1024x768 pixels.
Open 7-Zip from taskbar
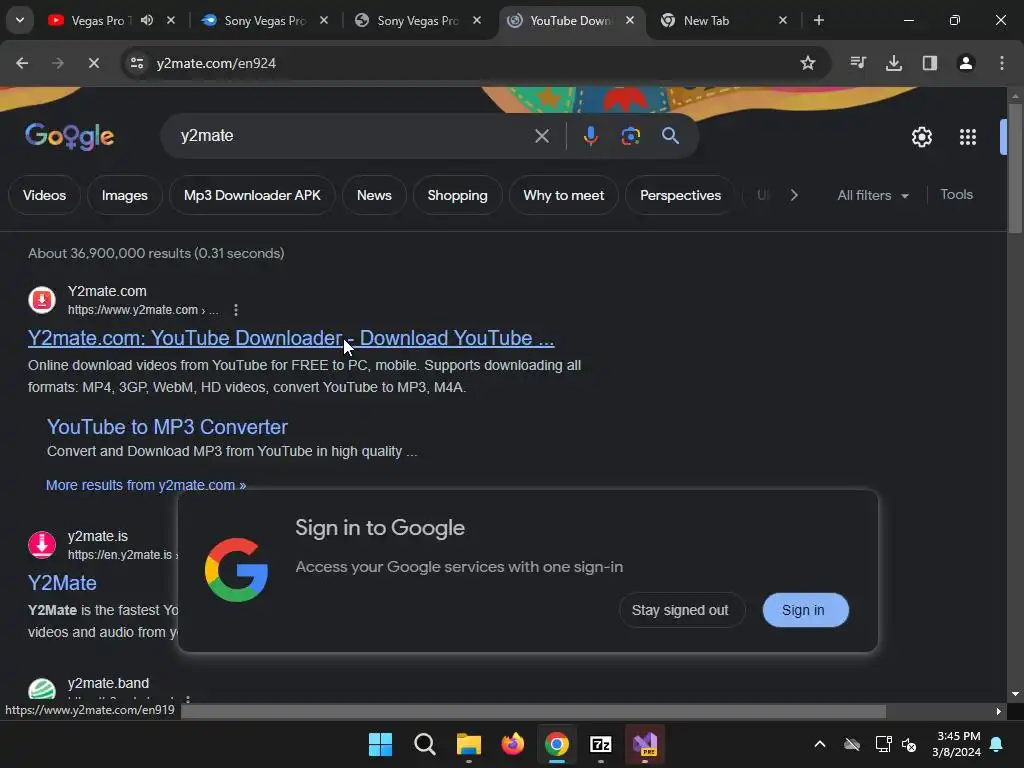[x=601, y=744]
